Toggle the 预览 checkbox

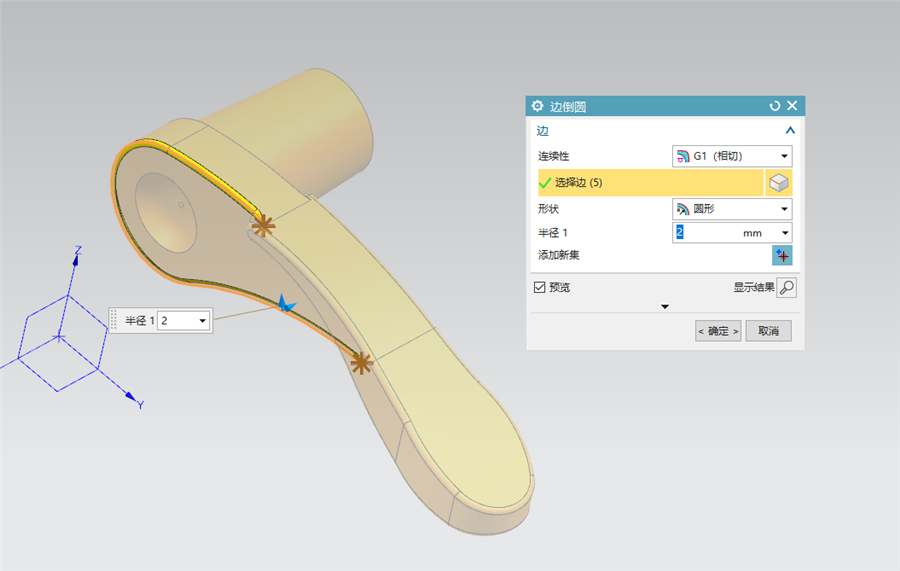pyautogui.click(x=540, y=287)
